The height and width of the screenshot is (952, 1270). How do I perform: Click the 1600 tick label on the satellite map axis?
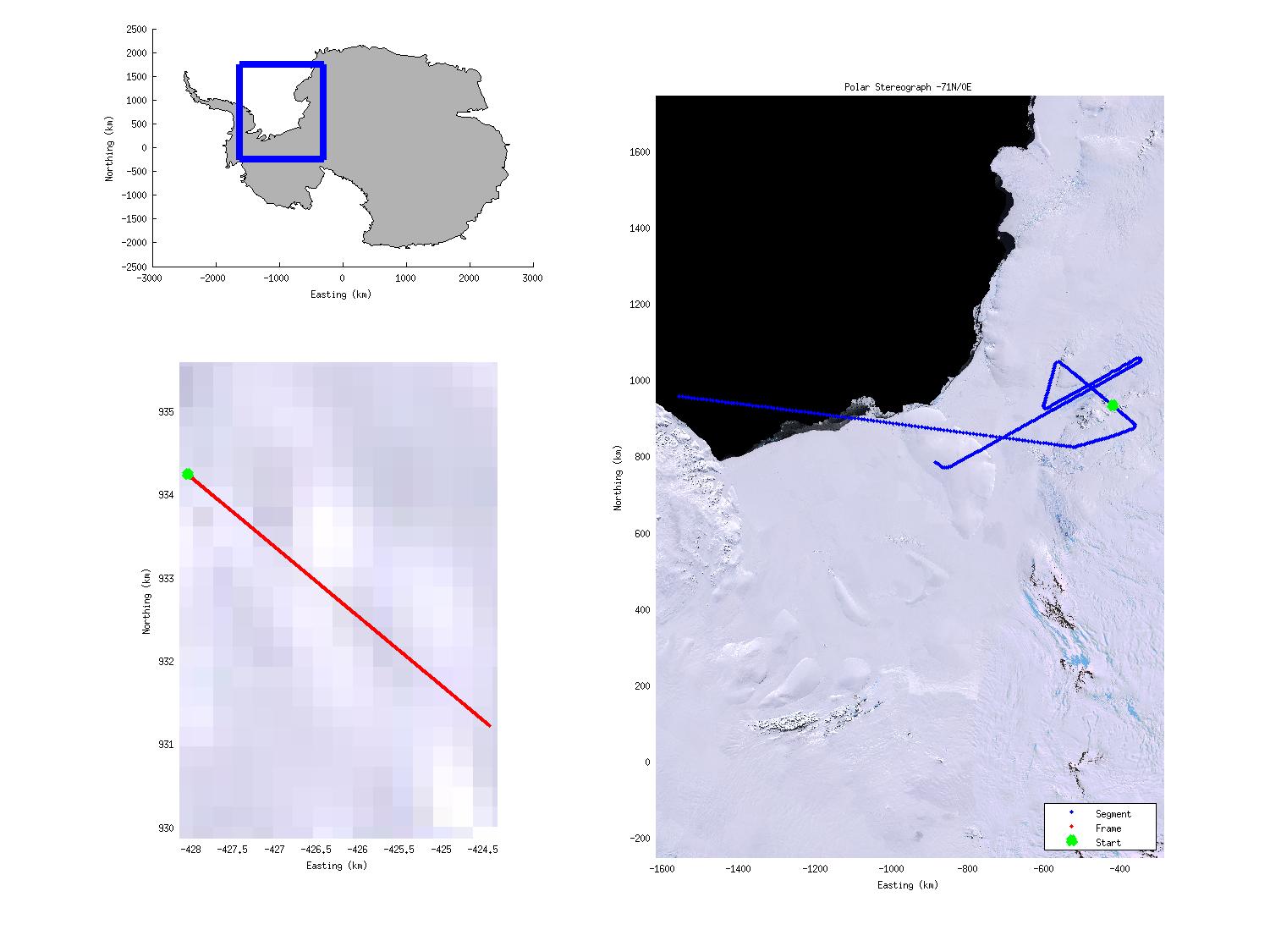point(640,152)
